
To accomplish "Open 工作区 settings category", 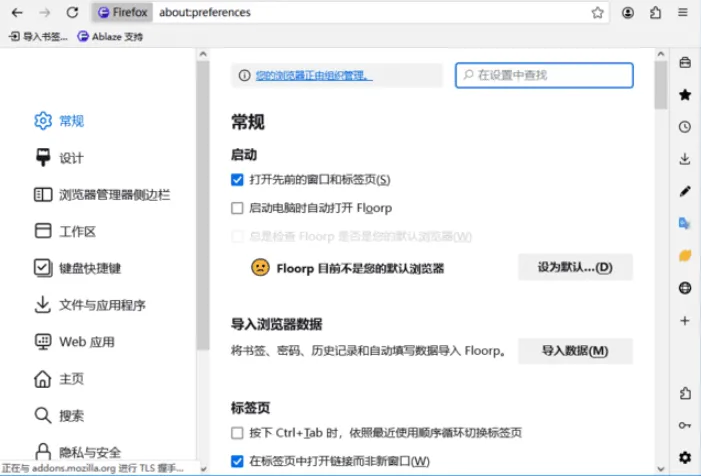I will (65, 231).
